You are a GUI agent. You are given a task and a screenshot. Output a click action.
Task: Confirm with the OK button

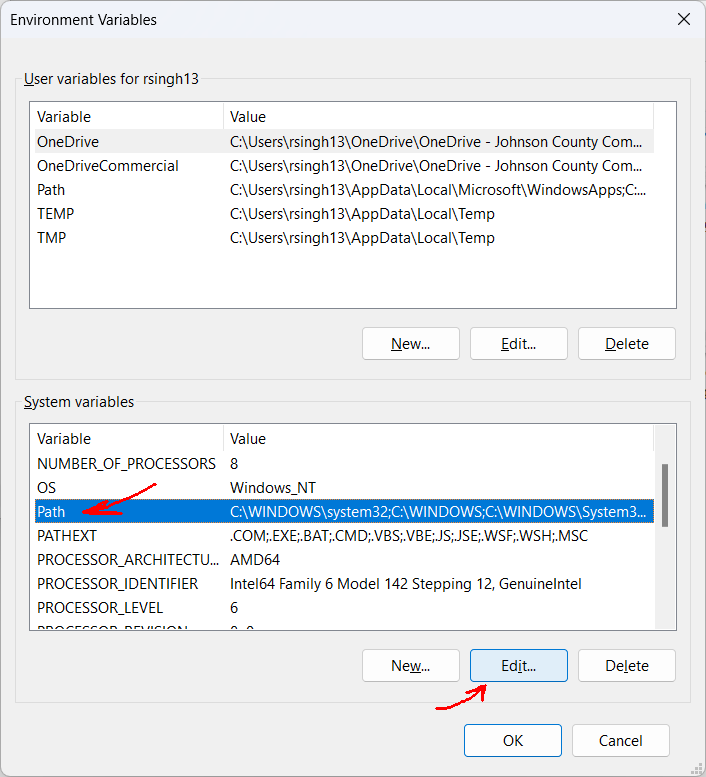513,740
